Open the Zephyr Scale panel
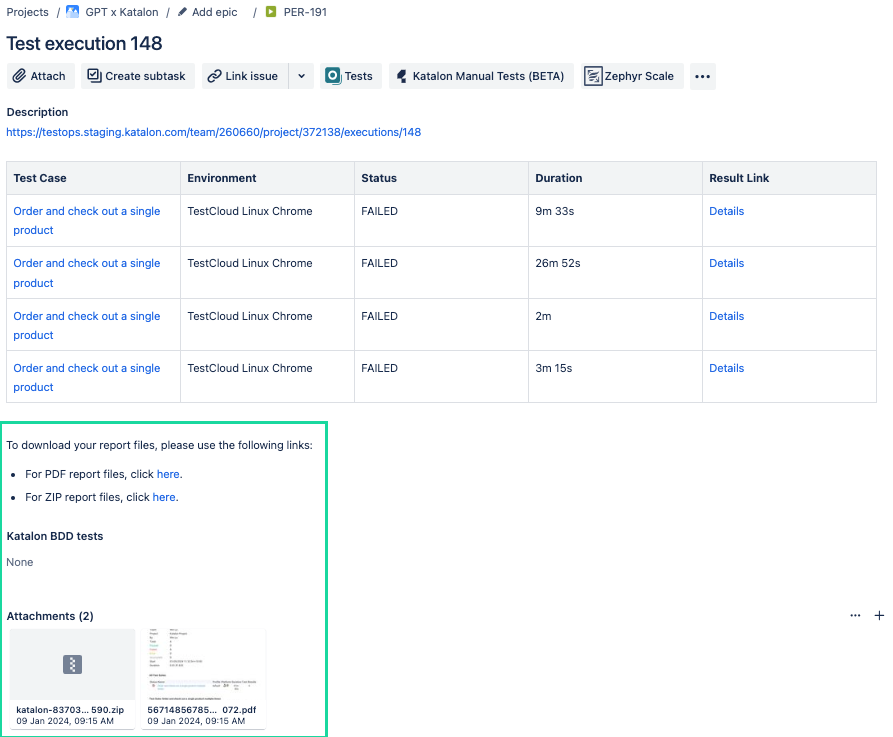893x737 pixels. point(630,76)
